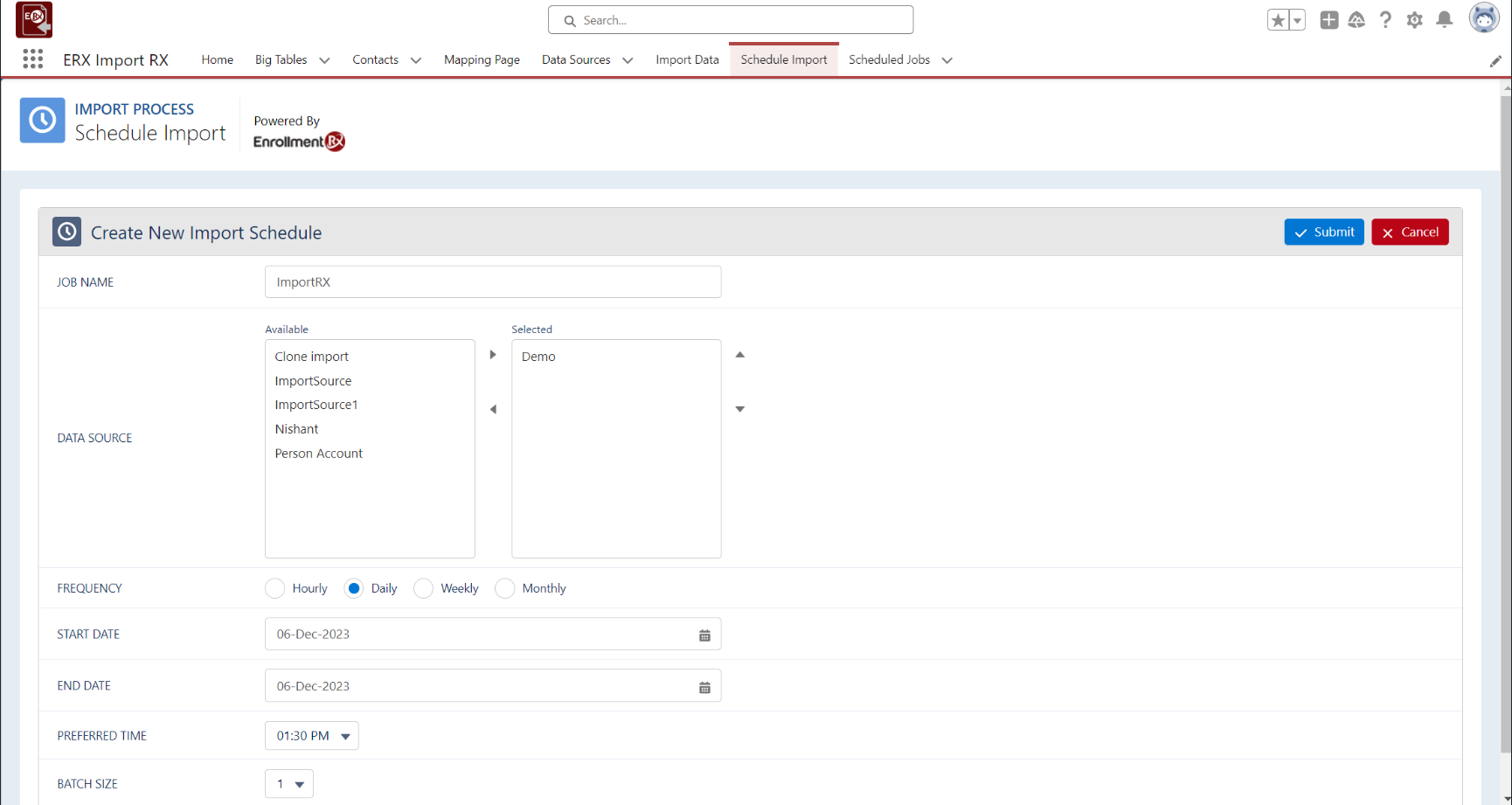Expand the Data Sources menu chevron
Screen dimensions: 1512x805
coord(628,60)
